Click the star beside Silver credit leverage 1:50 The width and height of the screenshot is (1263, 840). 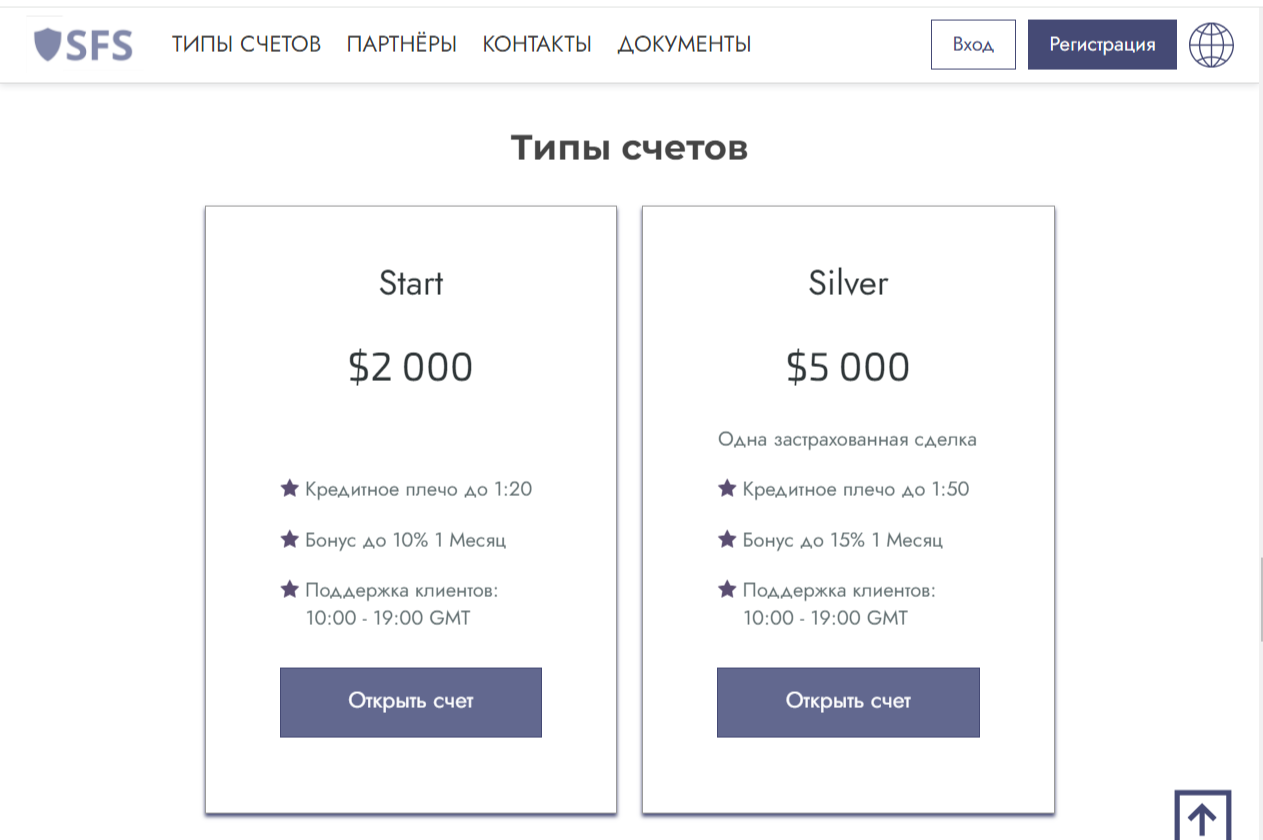tap(728, 488)
